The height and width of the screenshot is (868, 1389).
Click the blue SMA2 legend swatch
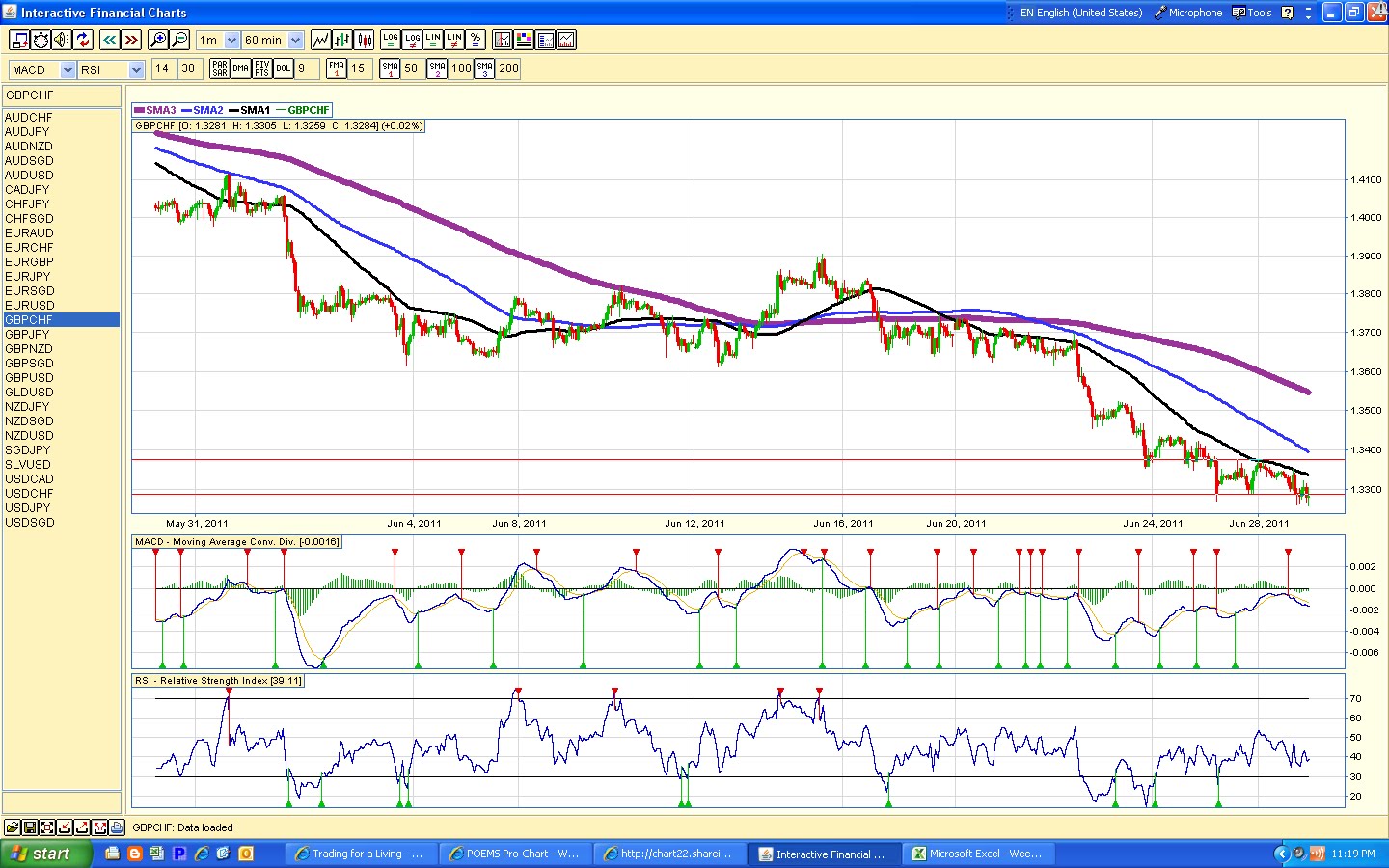click(186, 110)
